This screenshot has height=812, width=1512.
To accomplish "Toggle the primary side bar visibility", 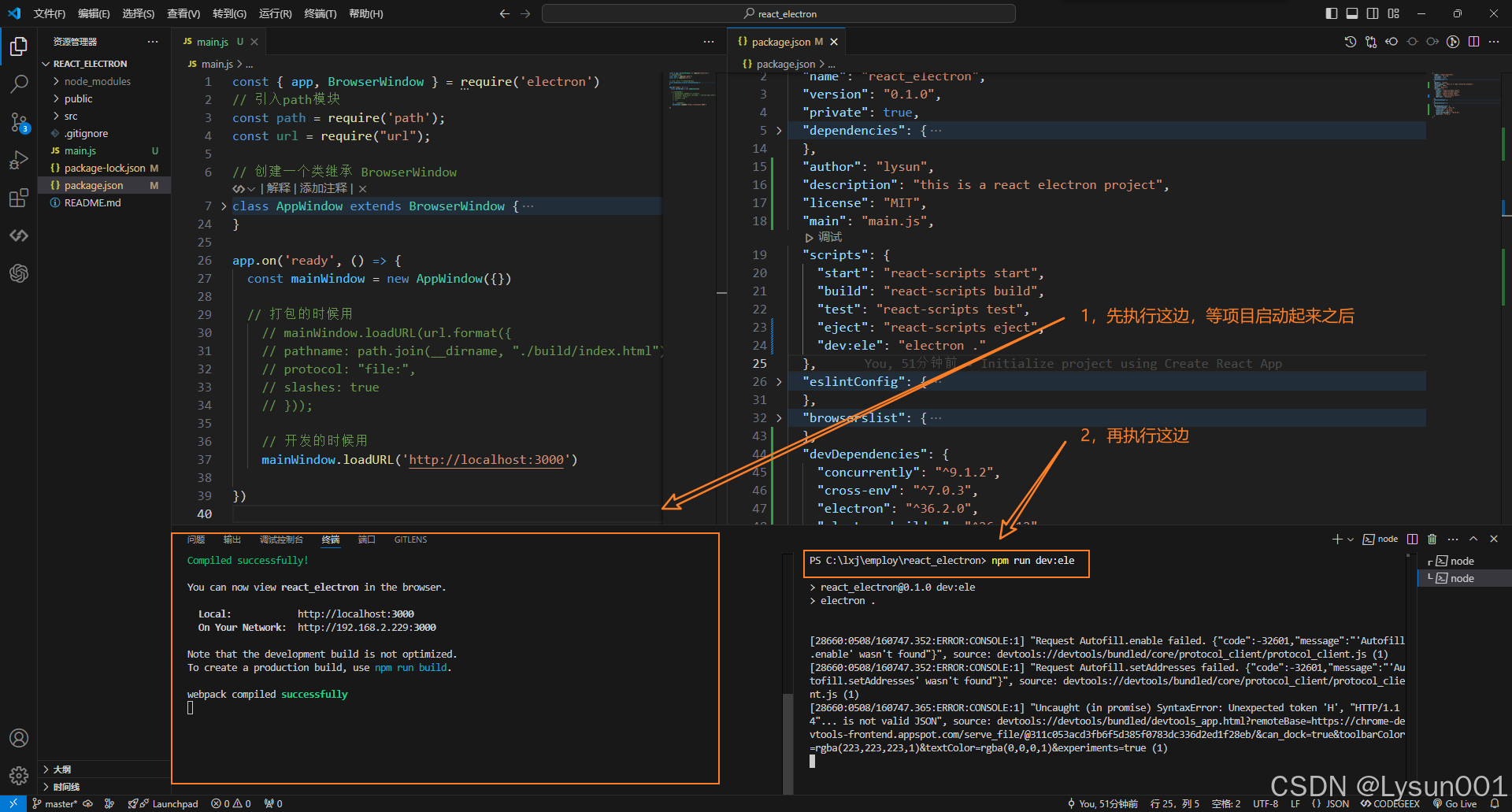I will coord(1332,13).
